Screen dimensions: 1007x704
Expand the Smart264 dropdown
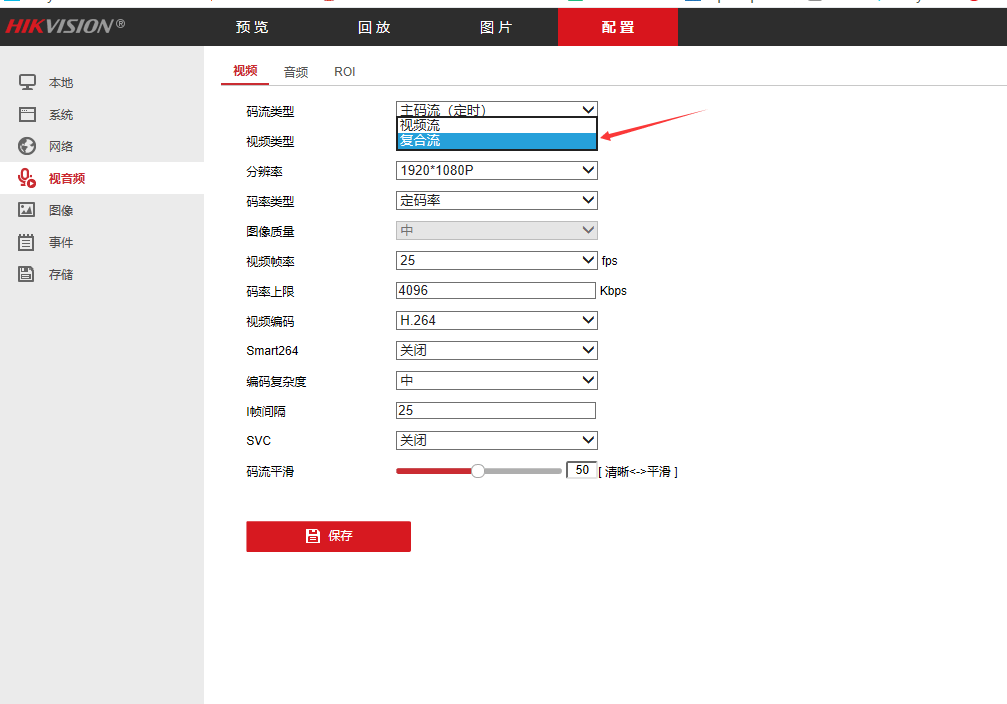[x=496, y=350]
